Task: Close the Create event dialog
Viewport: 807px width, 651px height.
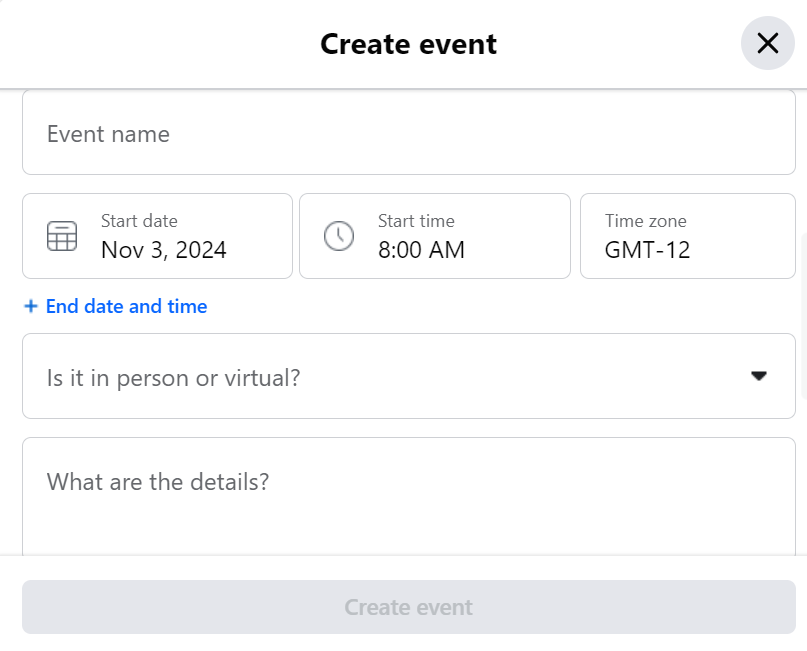Action: (767, 43)
